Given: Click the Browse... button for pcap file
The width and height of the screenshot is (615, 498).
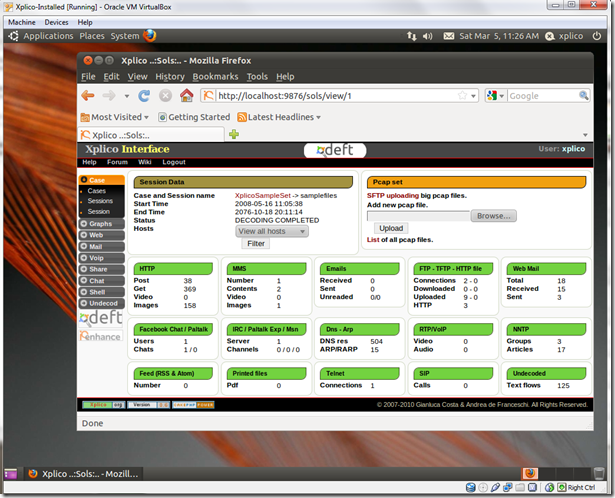Looking at the screenshot, I should (493, 216).
